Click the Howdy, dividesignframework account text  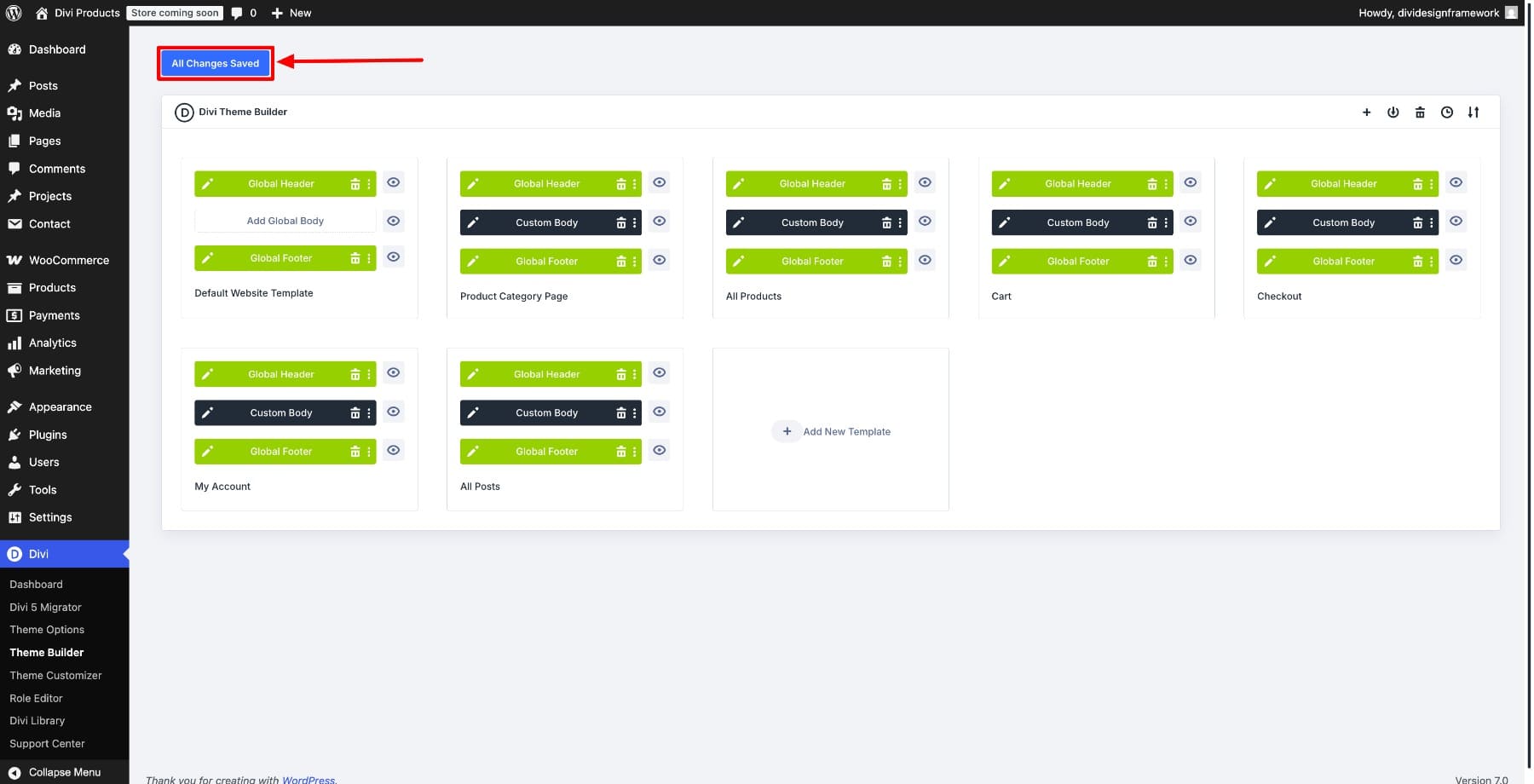pos(1428,13)
